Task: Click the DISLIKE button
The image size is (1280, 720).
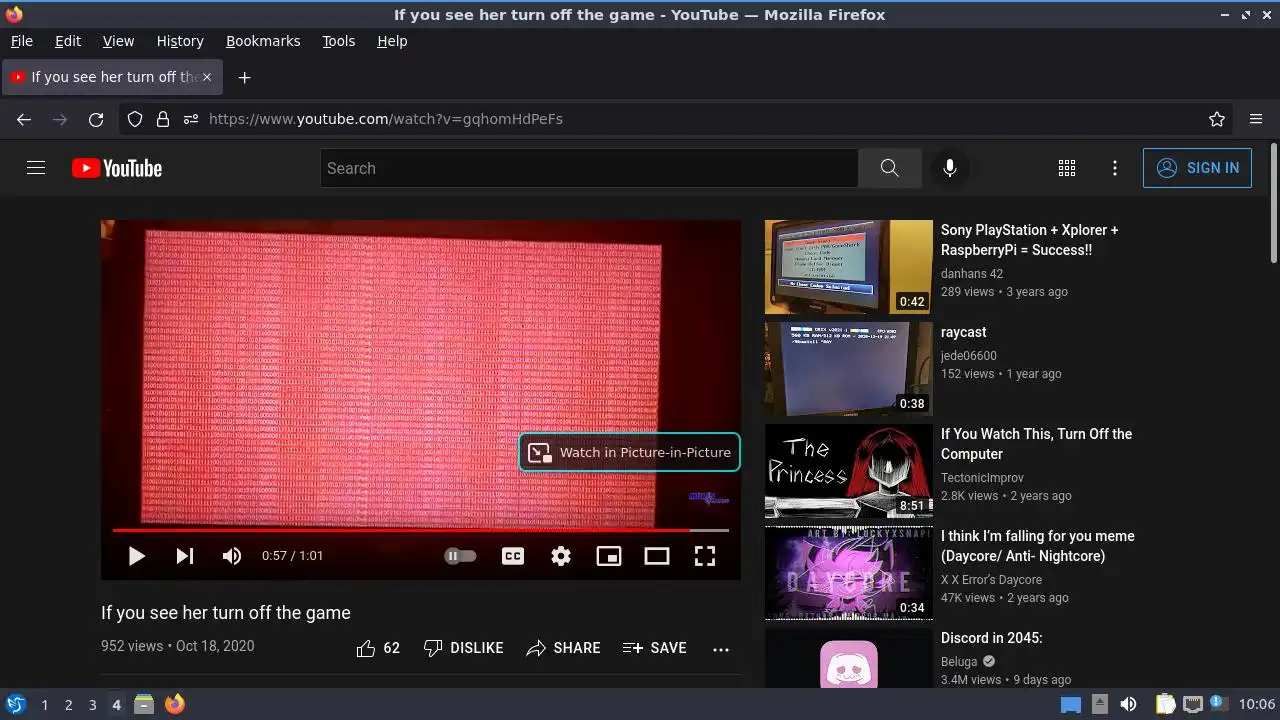Action: point(463,648)
